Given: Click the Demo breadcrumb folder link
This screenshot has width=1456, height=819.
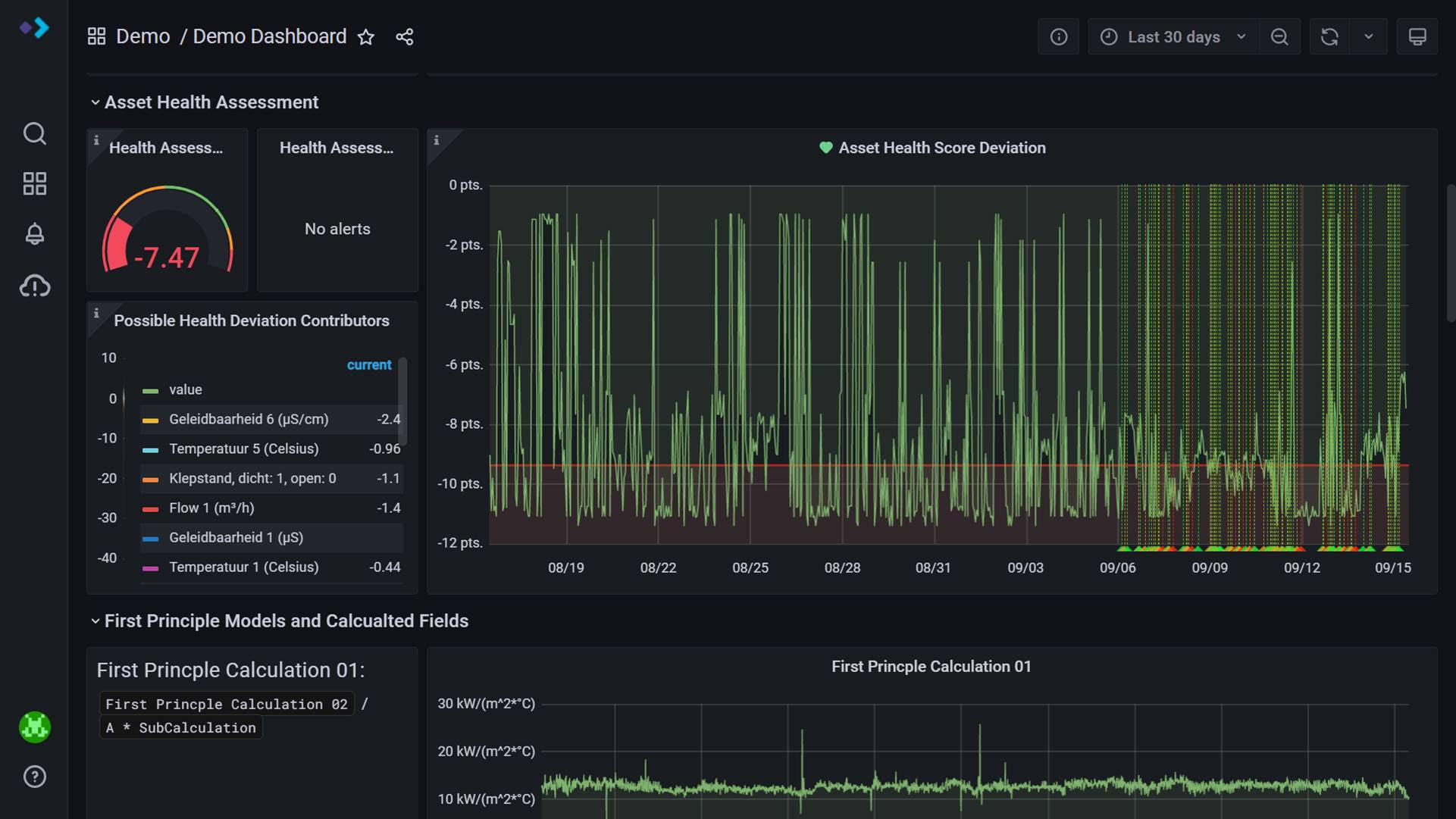Looking at the screenshot, I should (x=142, y=37).
